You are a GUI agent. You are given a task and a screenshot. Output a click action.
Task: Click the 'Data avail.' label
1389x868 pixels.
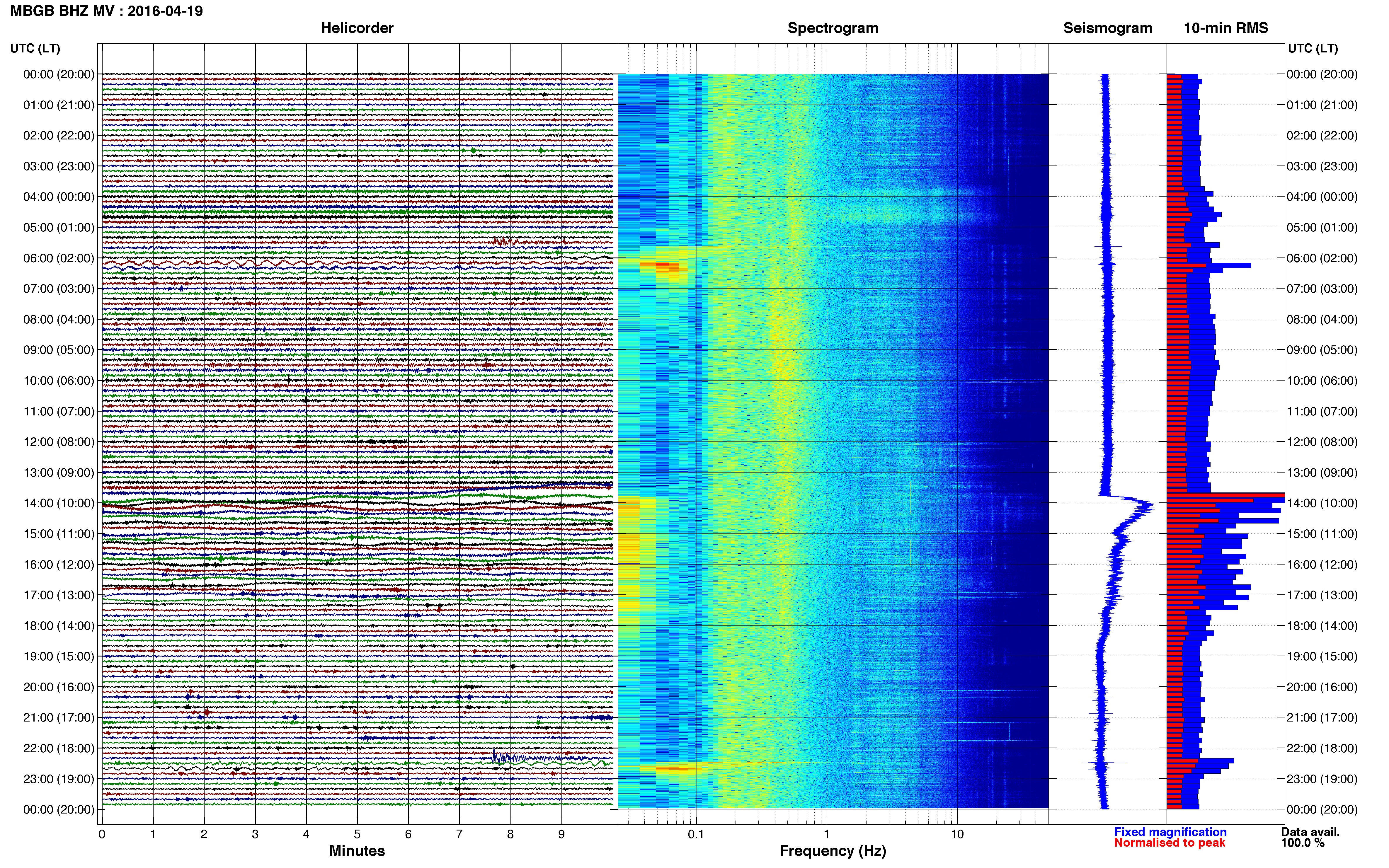(1310, 832)
